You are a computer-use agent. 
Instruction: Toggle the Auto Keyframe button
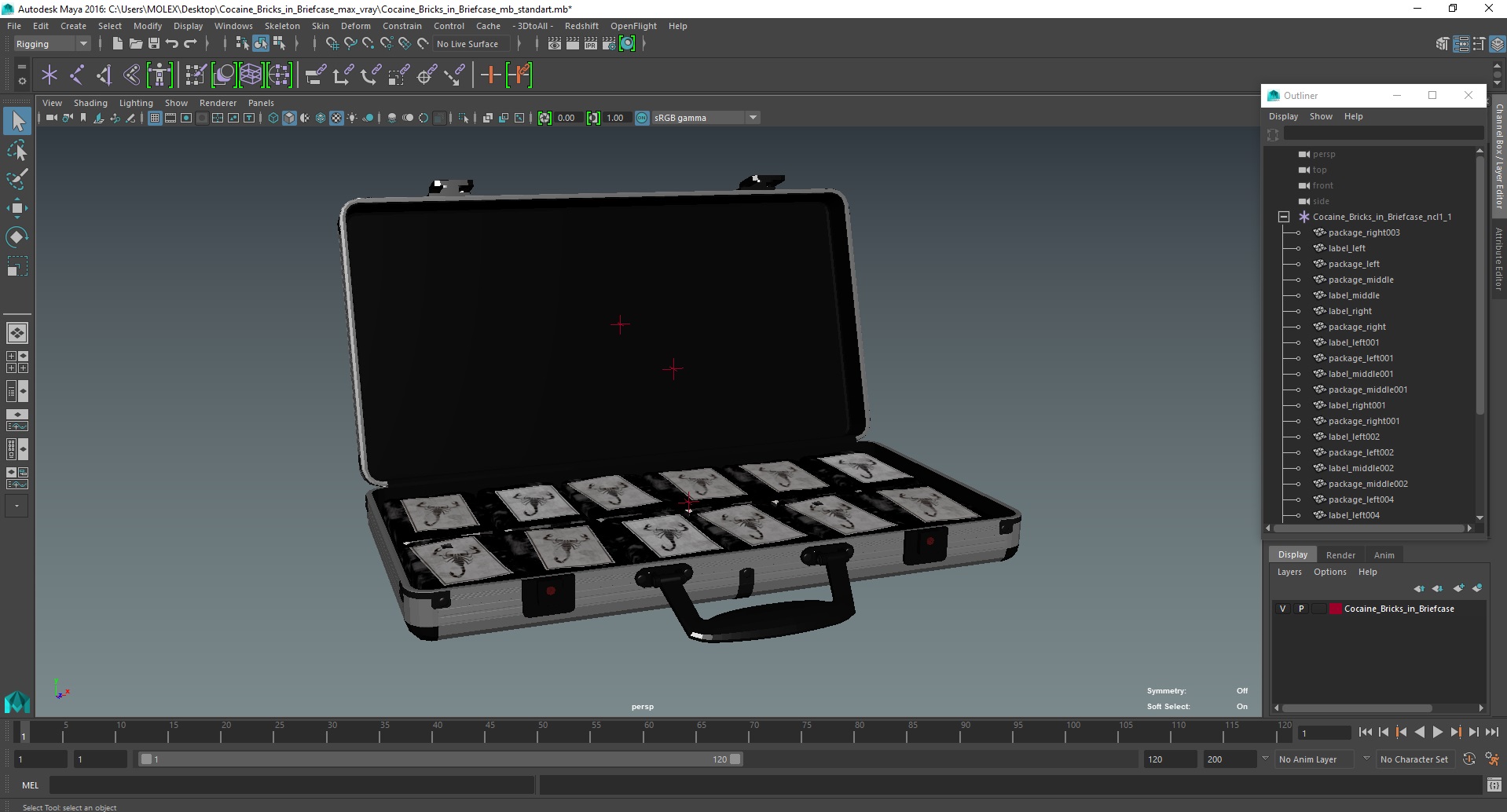(1469, 759)
